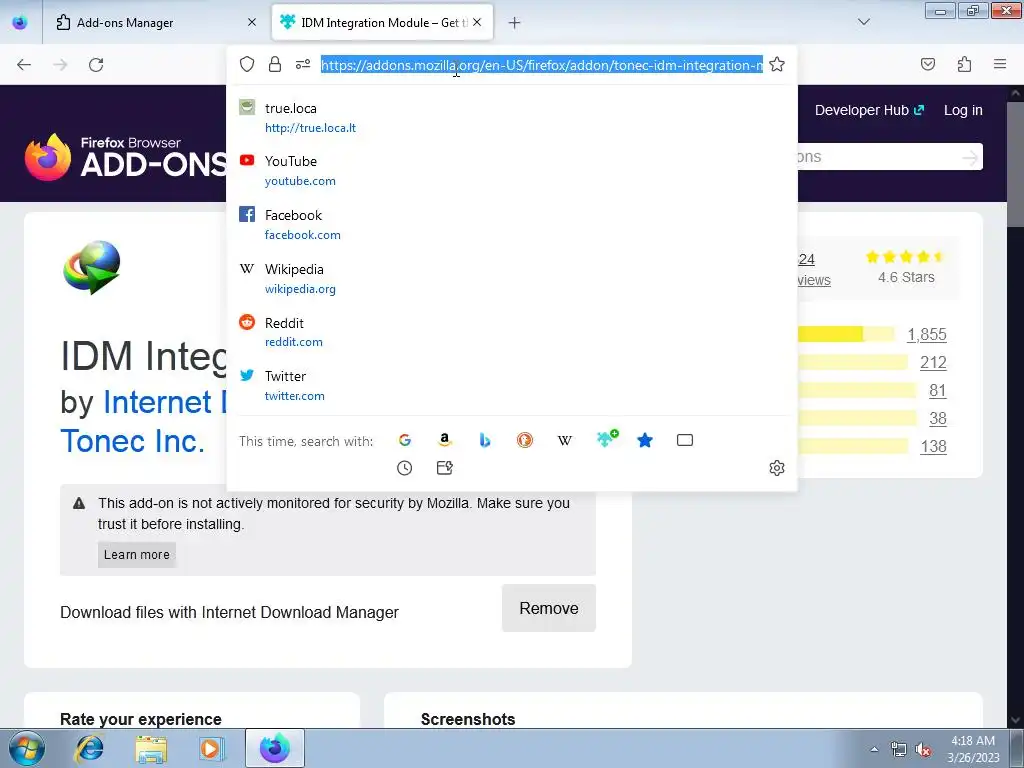List all tabs dropdown arrow
Screen dimensions: 1024x768
(864, 22)
